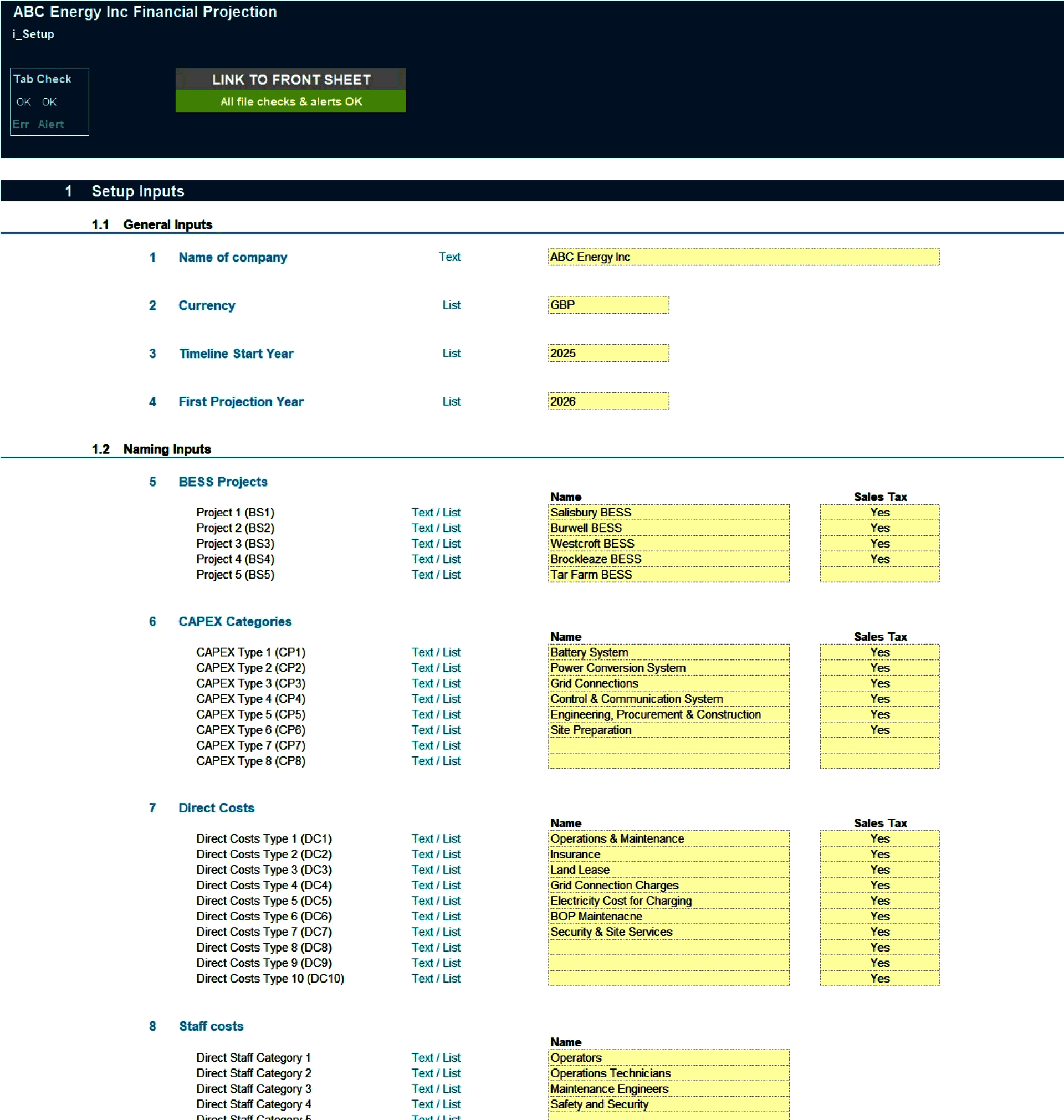Select the Electricity Cost for Charging cell
The width and height of the screenshot is (1064, 1120).
668,901
